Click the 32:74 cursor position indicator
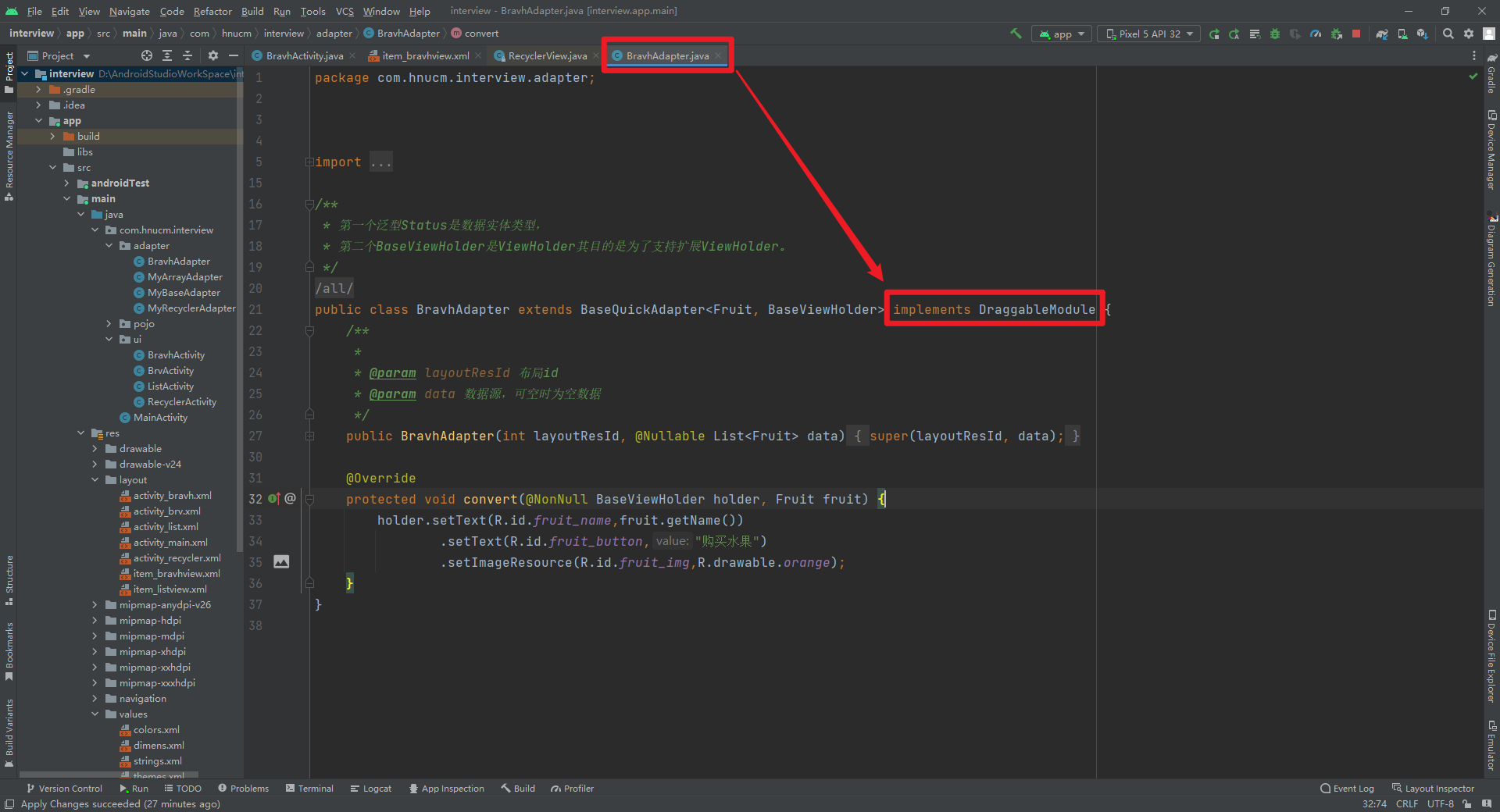 pyautogui.click(x=1374, y=803)
